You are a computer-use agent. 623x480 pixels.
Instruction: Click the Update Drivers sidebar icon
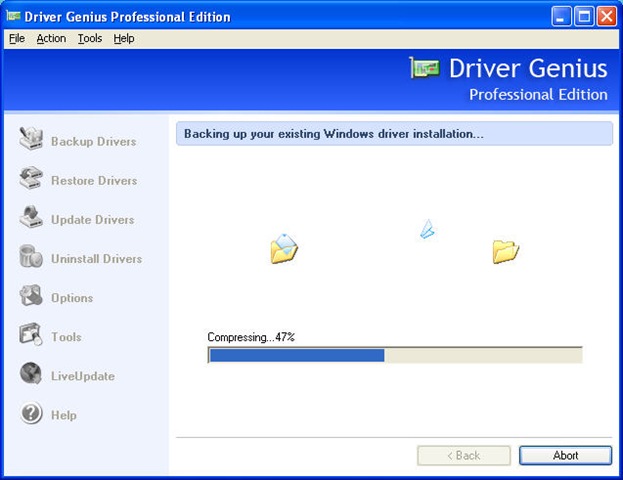[31, 217]
